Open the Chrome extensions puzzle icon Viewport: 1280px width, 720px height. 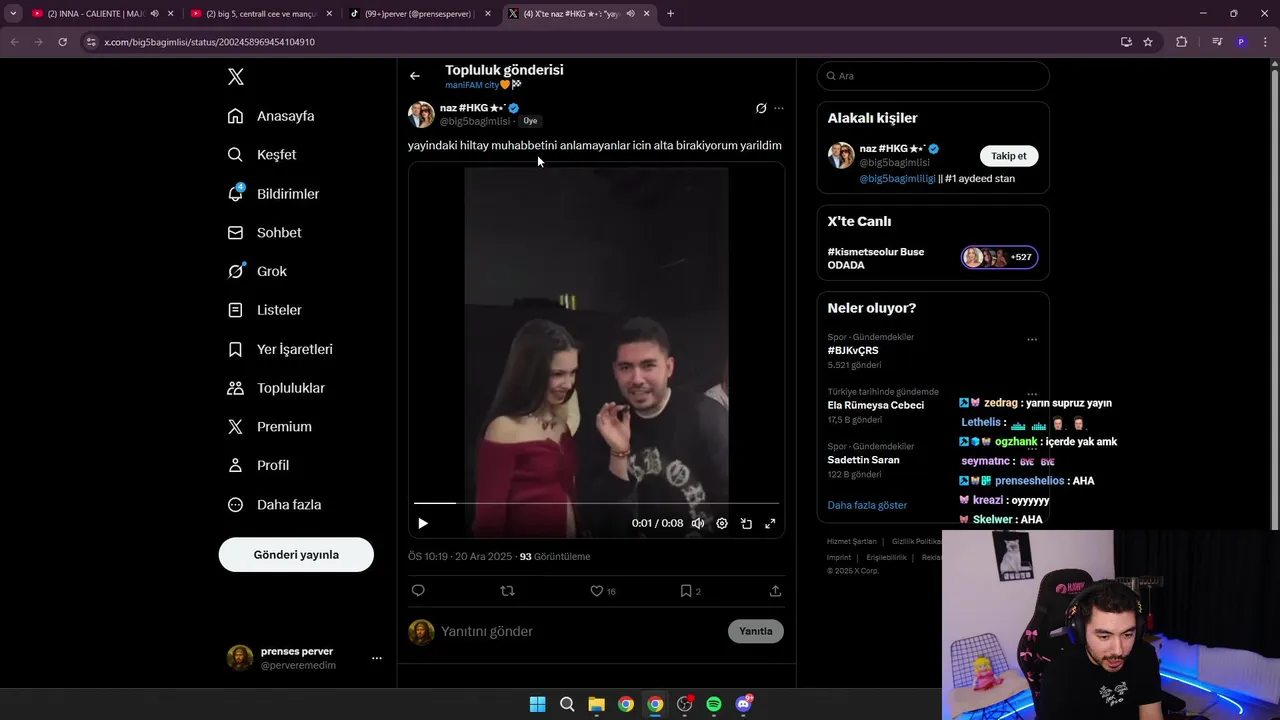click(1182, 42)
